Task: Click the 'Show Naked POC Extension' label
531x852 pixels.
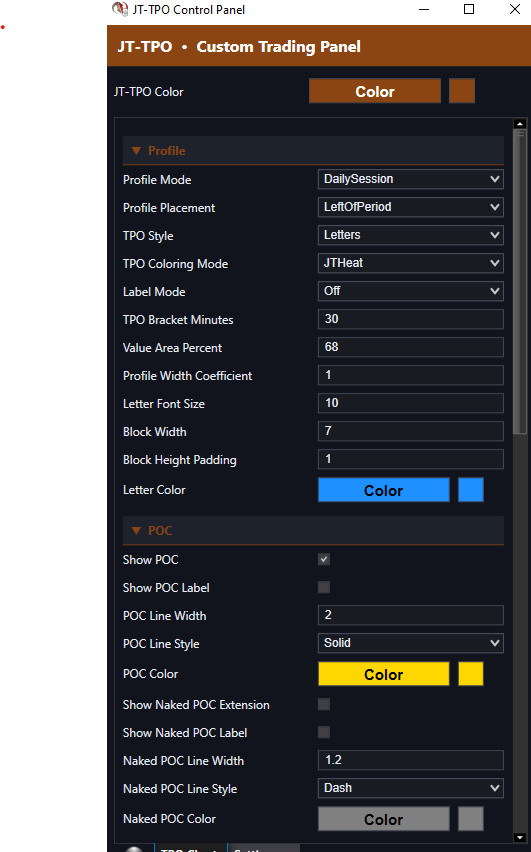Action: tap(196, 705)
